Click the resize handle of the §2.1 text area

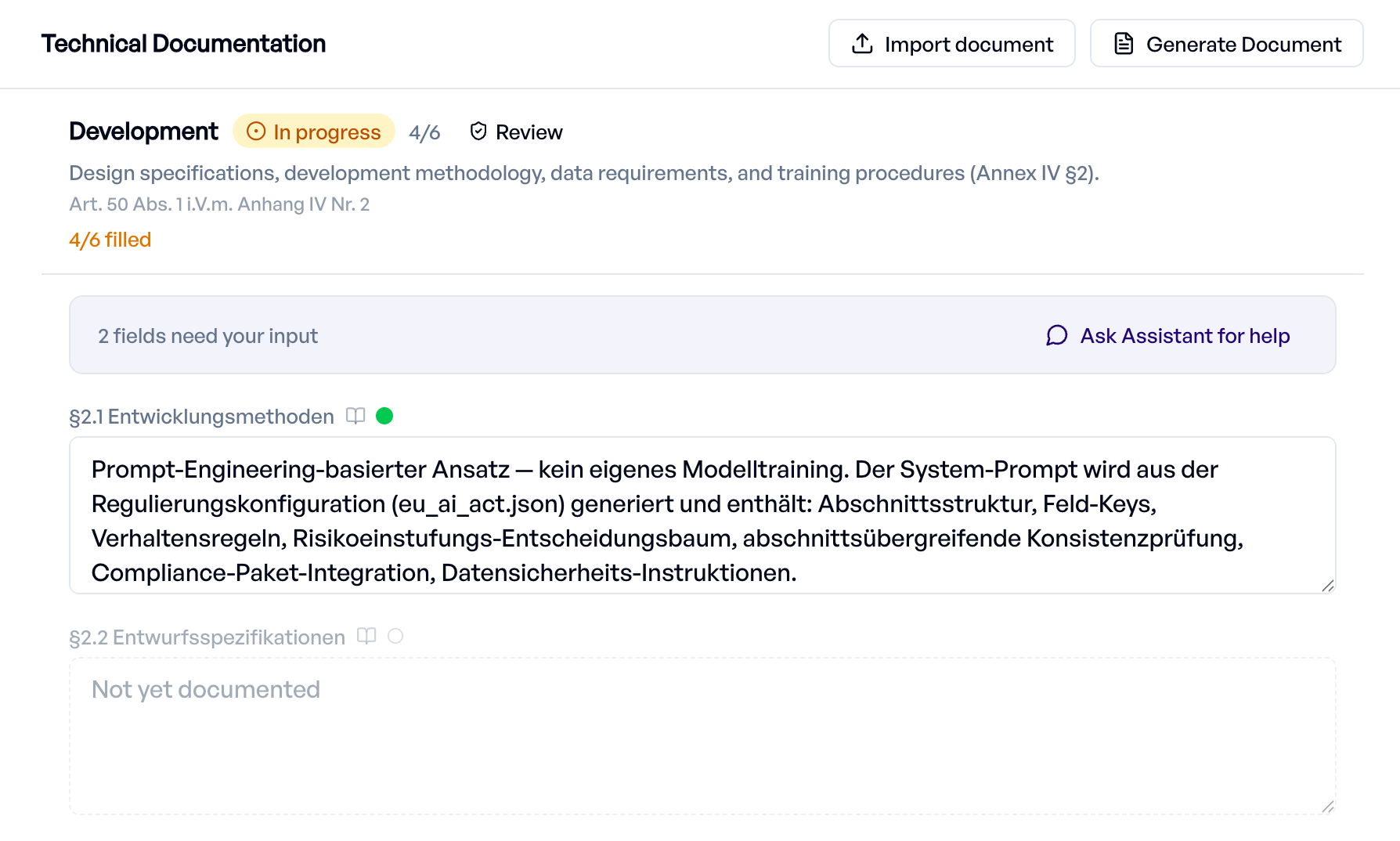click(x=1326, y=585)
